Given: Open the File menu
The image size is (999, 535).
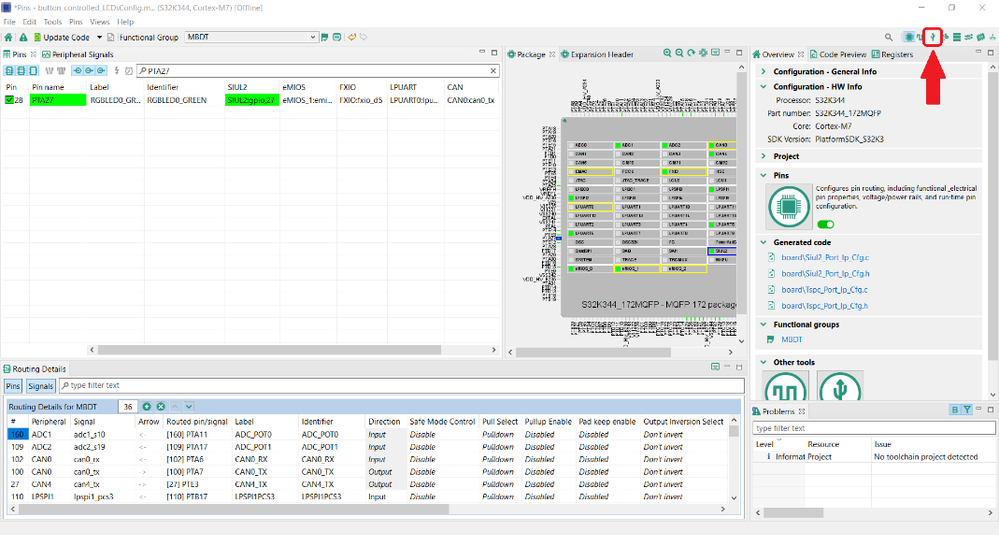Looking at the screenshot, I should pyautogui.click(x=10, y=22).
